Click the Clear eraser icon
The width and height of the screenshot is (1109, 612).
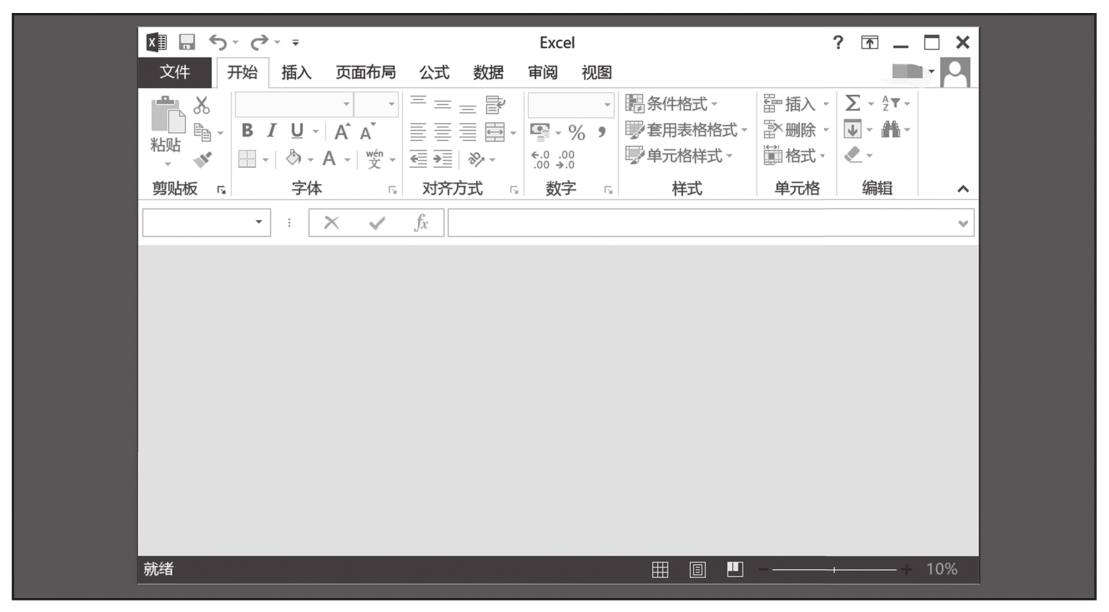pyautogui.click(x=854, y=155)
